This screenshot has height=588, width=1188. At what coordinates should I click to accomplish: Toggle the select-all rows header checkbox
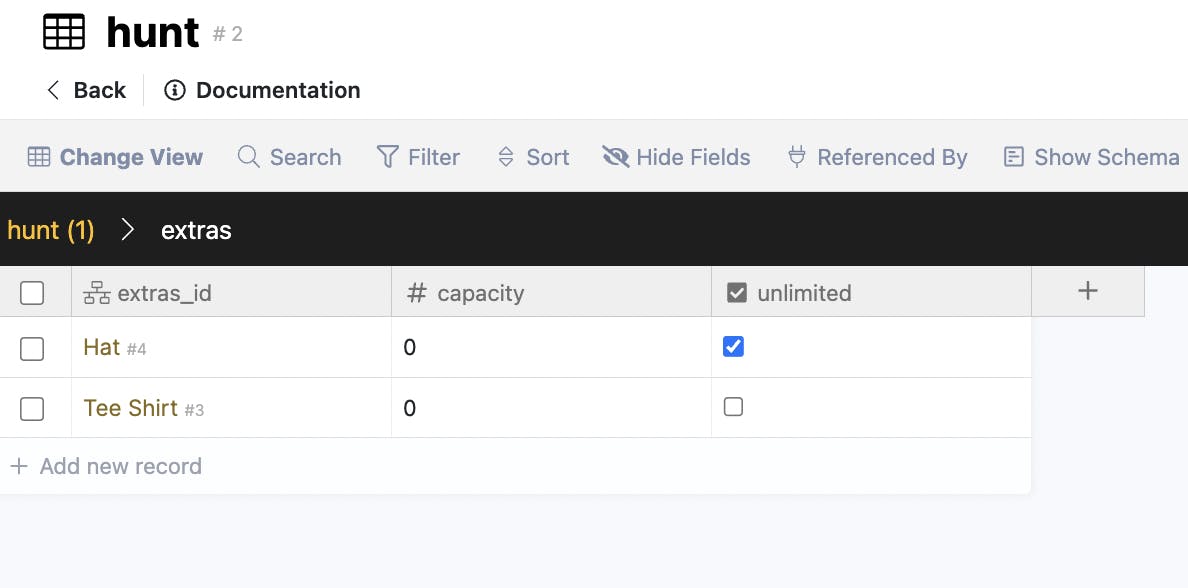32,293
